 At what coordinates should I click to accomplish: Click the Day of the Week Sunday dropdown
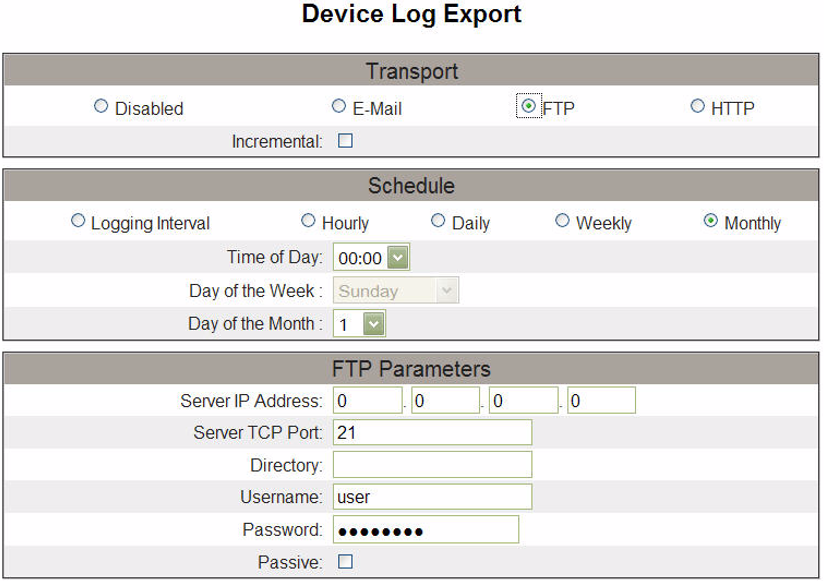396,290
